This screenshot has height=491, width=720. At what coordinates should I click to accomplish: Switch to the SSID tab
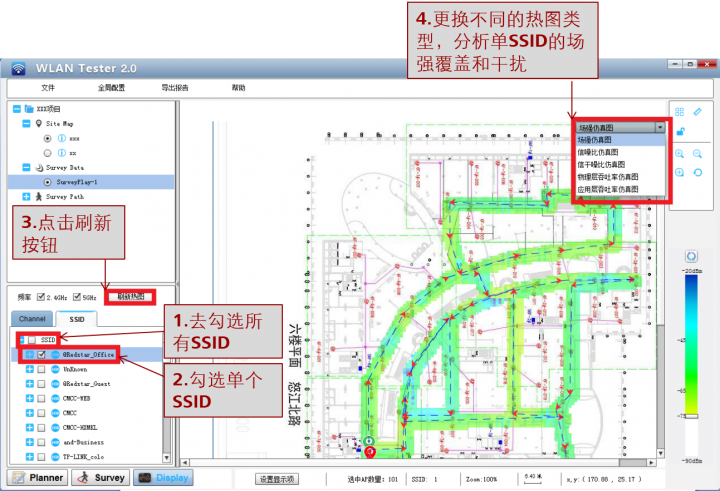77,319
